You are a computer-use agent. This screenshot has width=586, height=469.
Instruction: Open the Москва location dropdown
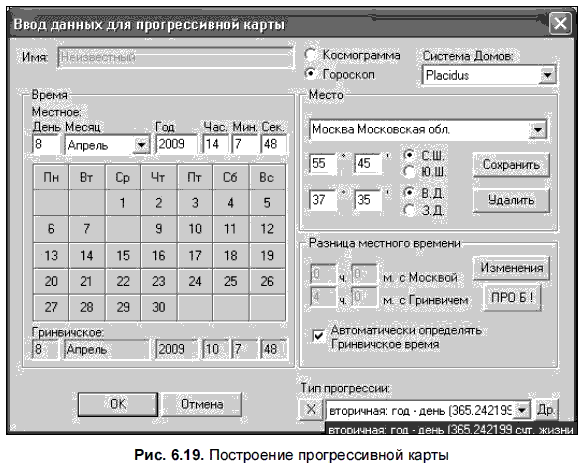tap(538, 130)
